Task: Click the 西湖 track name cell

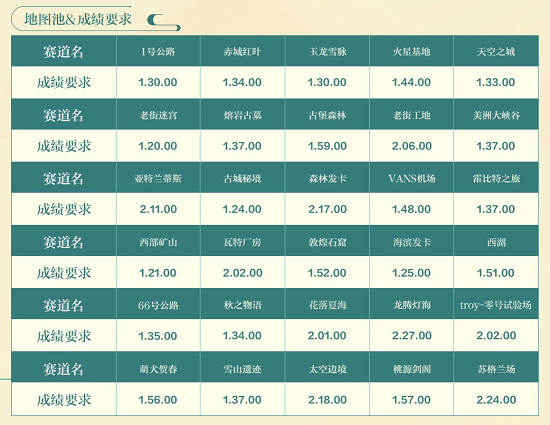Action: coord(496,242)
